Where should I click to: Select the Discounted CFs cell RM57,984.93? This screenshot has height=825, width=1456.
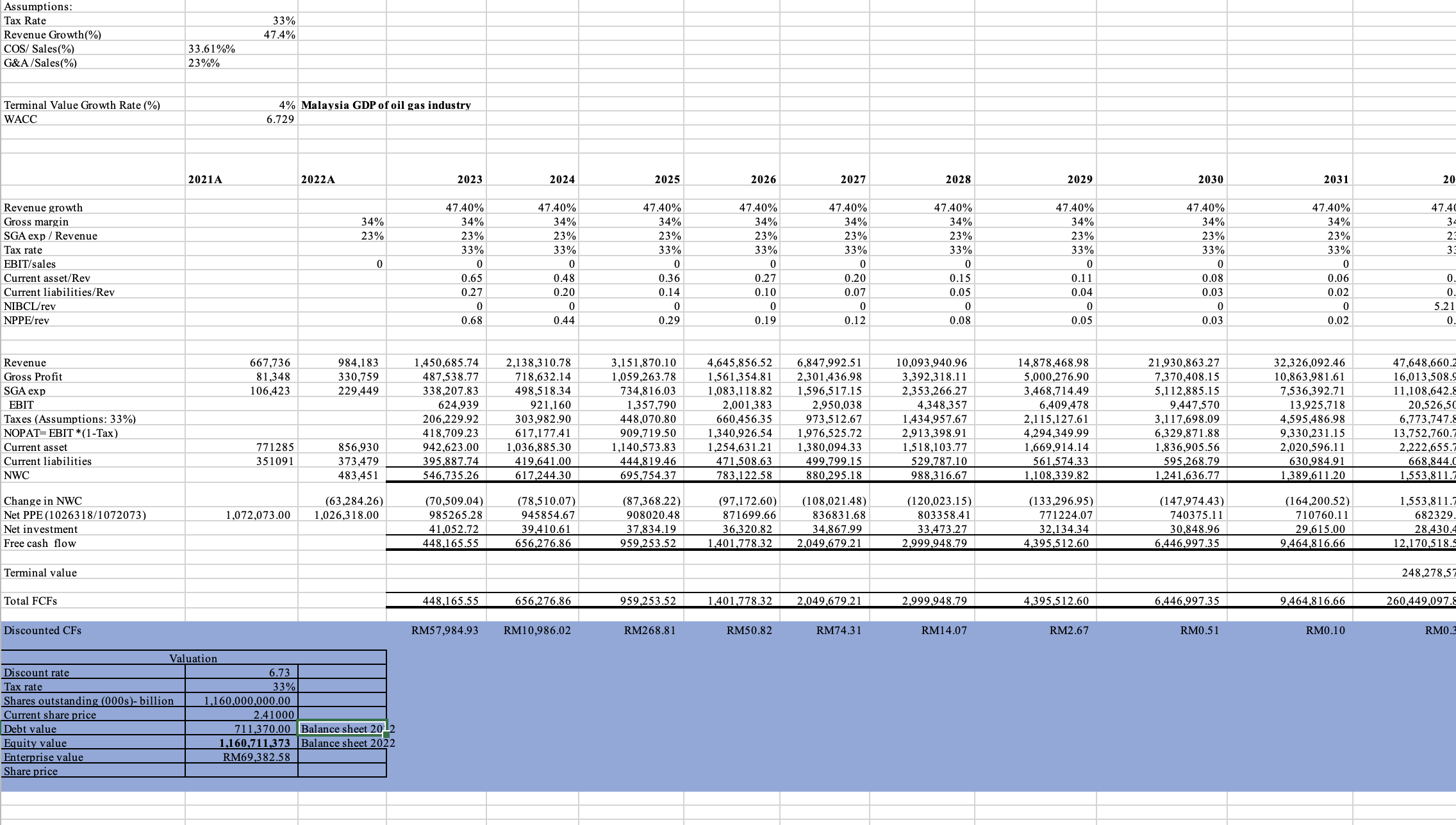coord(445,630)
